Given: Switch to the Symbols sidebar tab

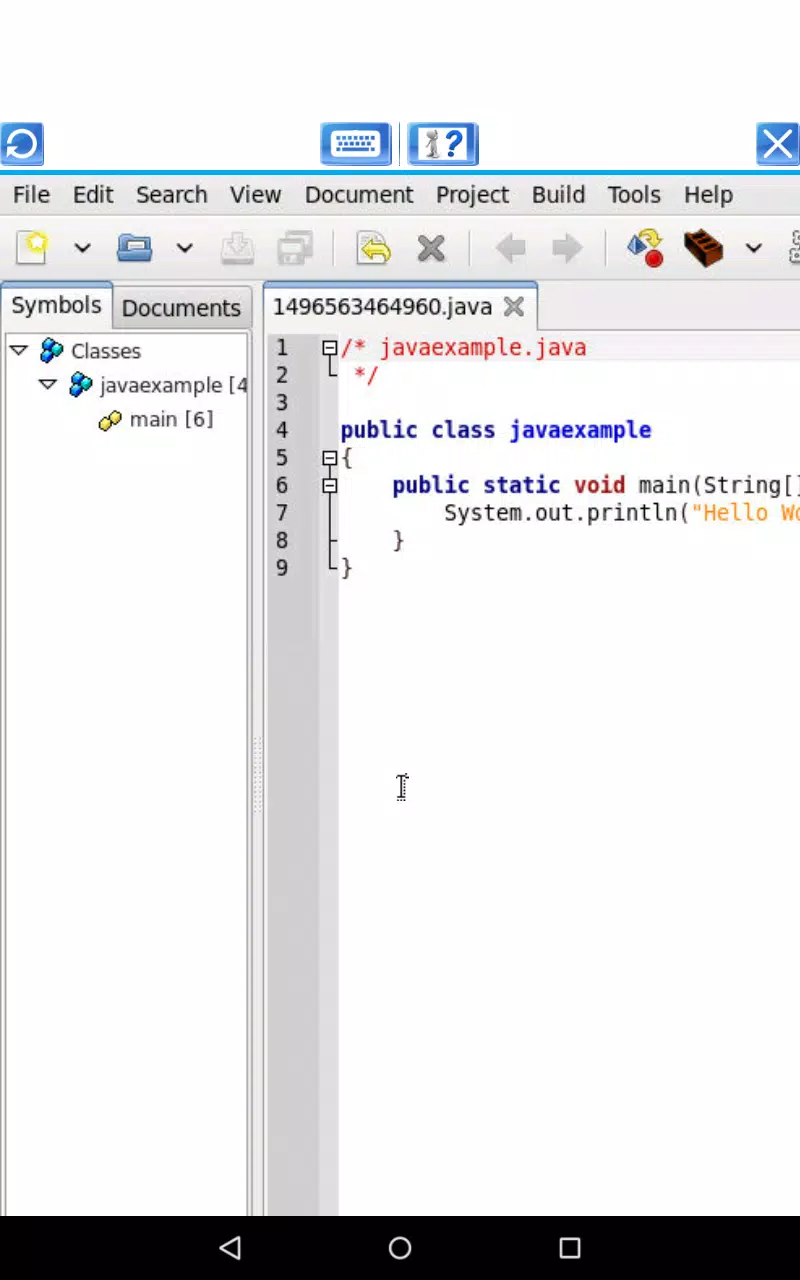Looking at the screenshot, I should pyautogui.click(x=56, y=306).
